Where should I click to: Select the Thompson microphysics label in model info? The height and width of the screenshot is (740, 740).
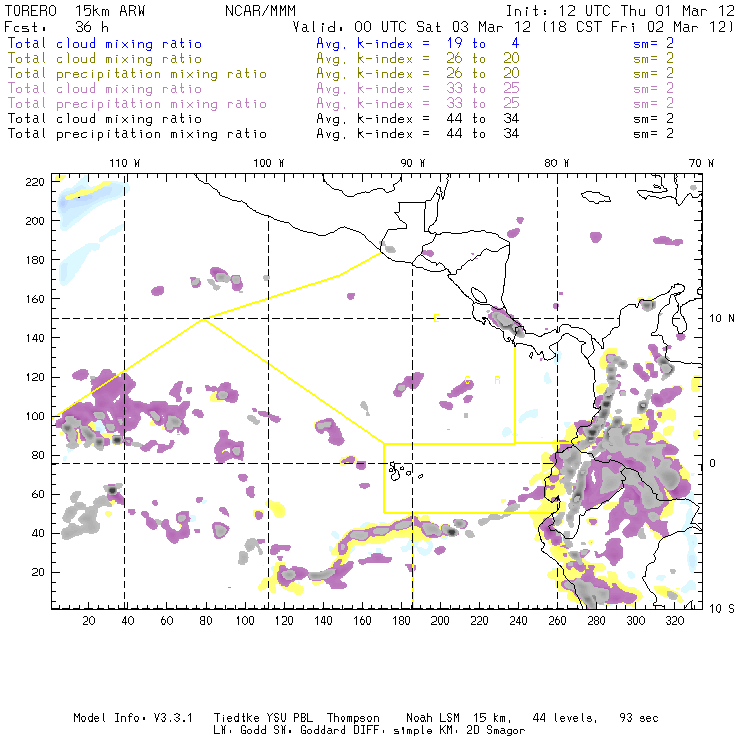pos(352,718)
